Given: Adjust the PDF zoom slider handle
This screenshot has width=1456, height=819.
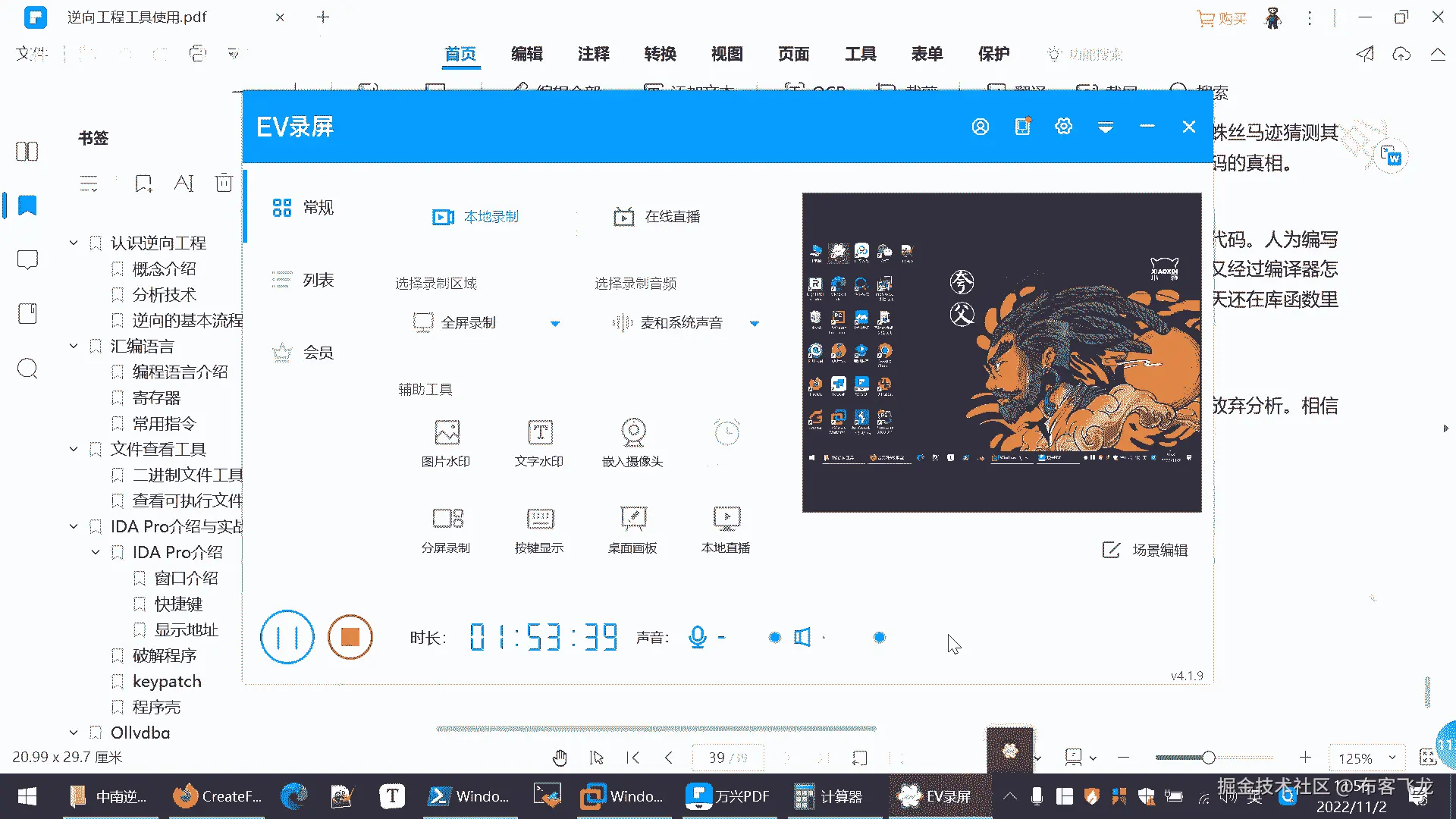Looking at the screenshot, I should click(1209, 757).
